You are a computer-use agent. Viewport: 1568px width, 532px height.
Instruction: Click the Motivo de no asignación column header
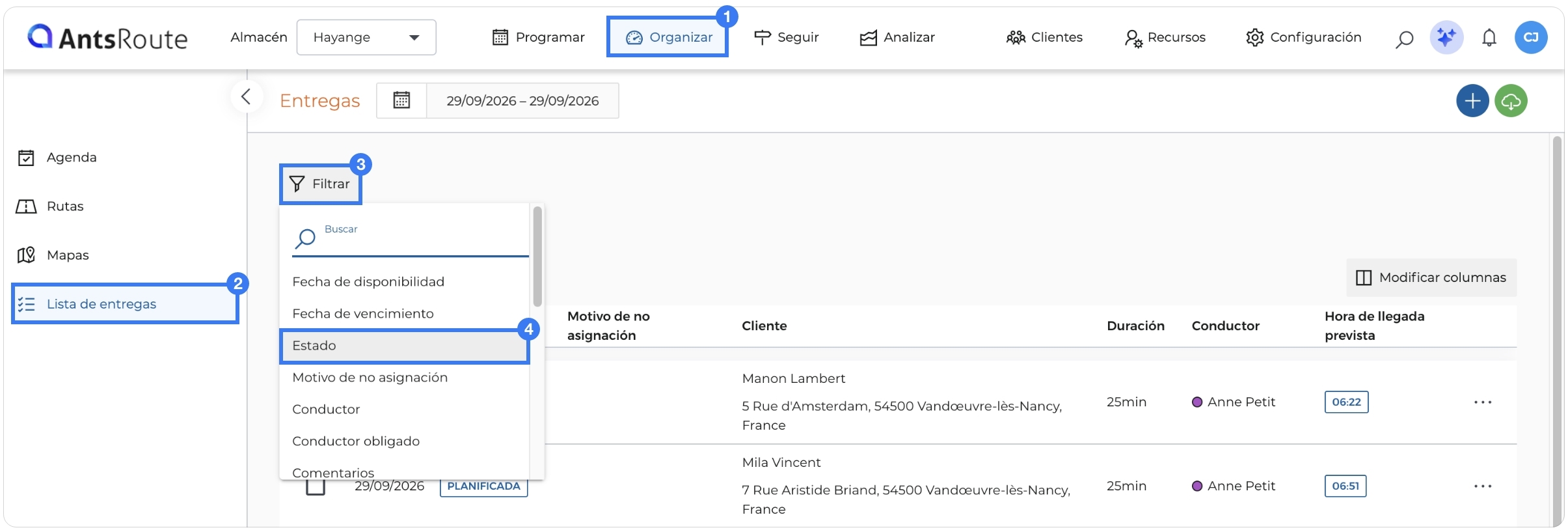point(608,326)
